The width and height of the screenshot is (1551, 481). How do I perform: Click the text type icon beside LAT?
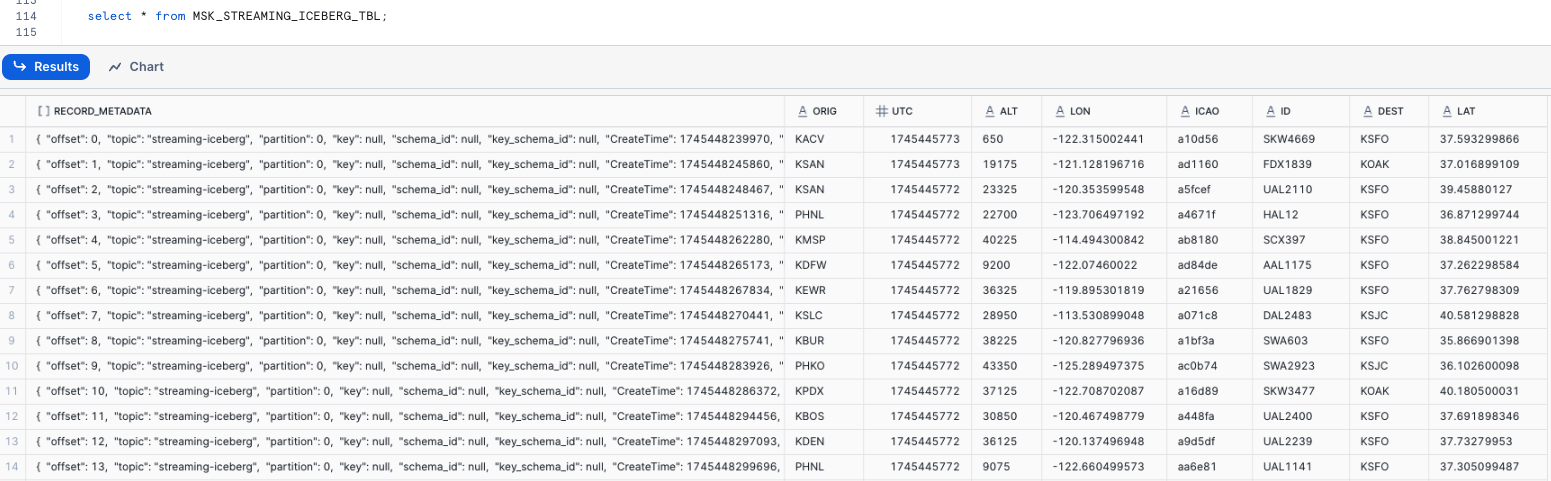coord(1445,111)
